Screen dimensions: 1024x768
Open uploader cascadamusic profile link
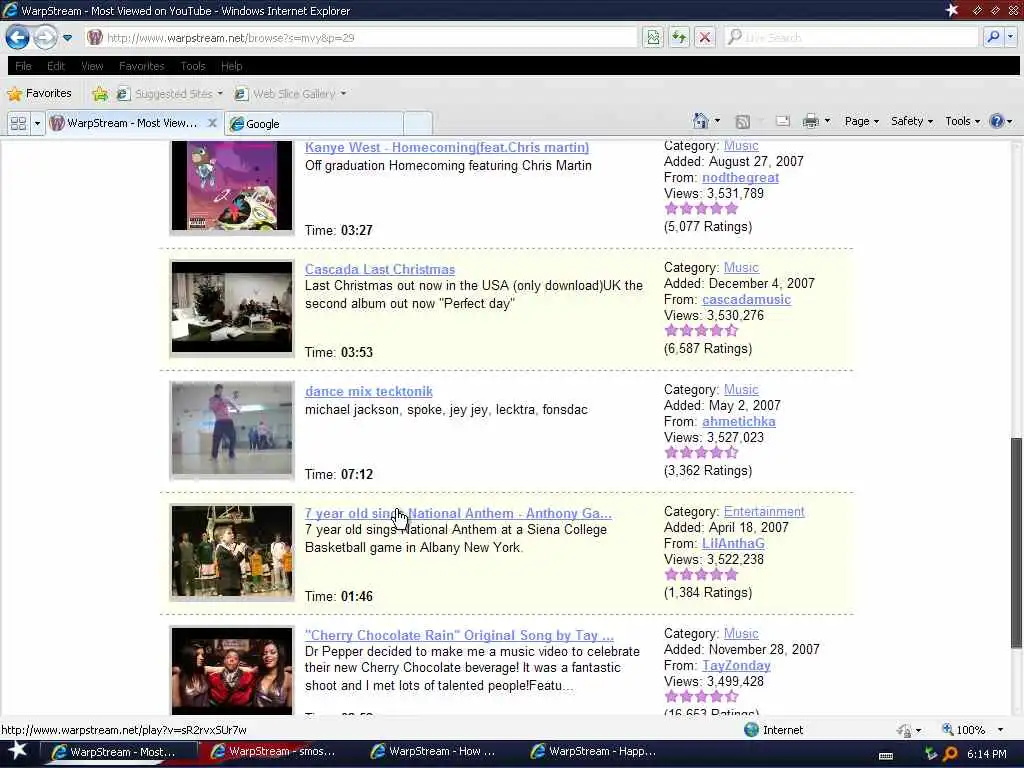746,300
